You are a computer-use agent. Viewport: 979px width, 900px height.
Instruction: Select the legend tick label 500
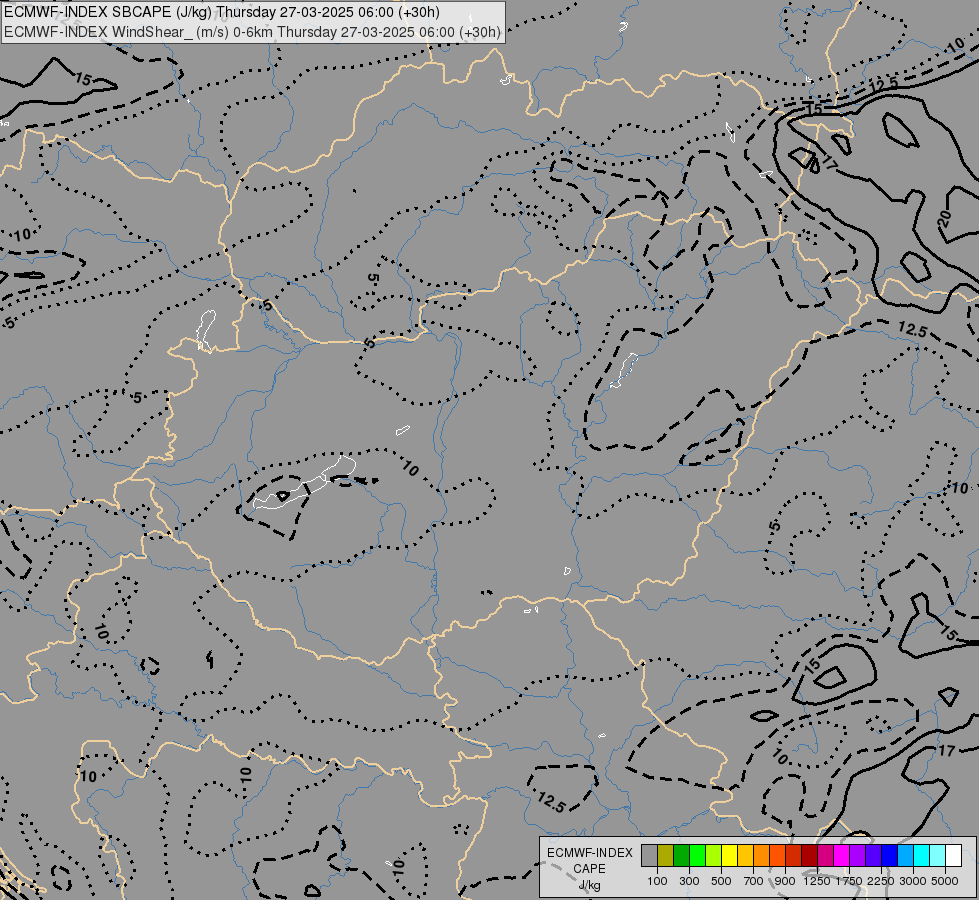(721, 881)
